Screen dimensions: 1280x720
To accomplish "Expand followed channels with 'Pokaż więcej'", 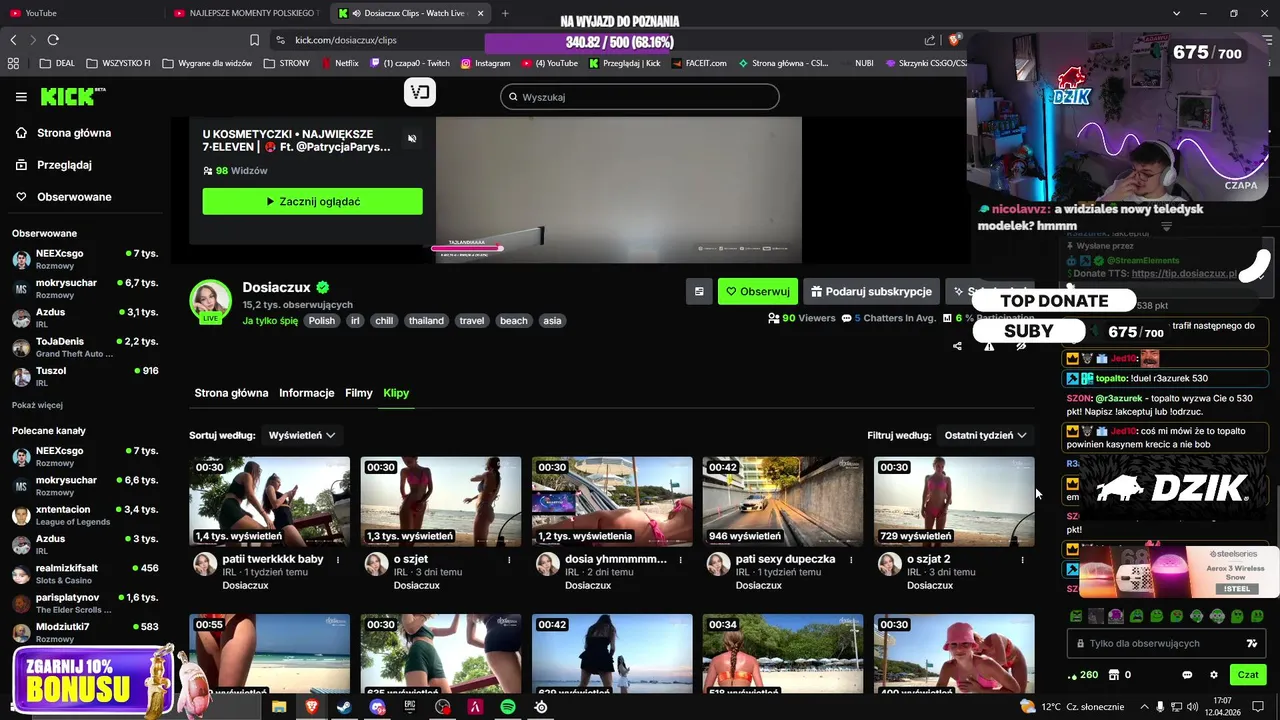I will click(37, 405).
